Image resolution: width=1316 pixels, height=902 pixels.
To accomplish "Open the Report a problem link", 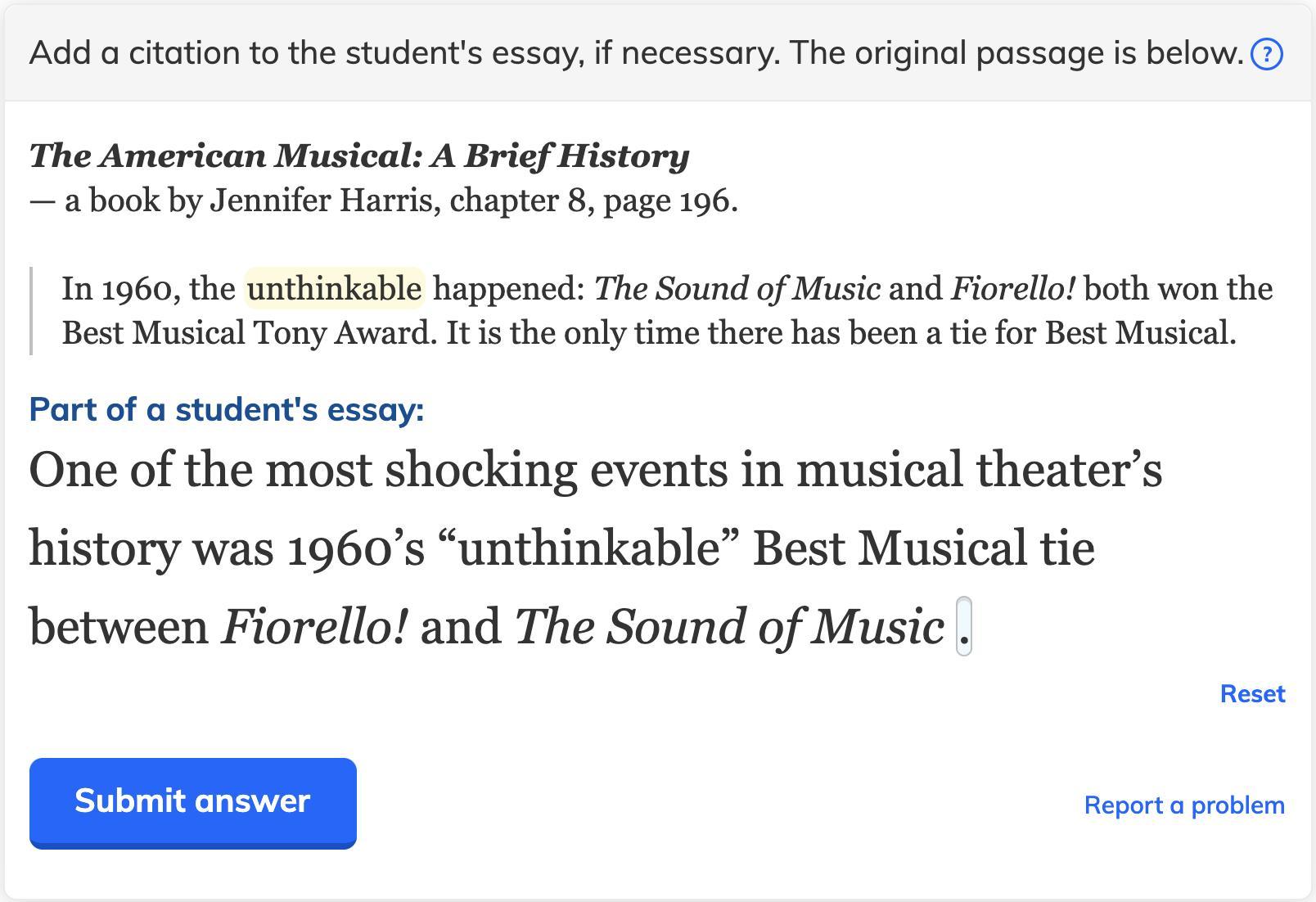I will pyautogui.click(x=1183, y=805).
